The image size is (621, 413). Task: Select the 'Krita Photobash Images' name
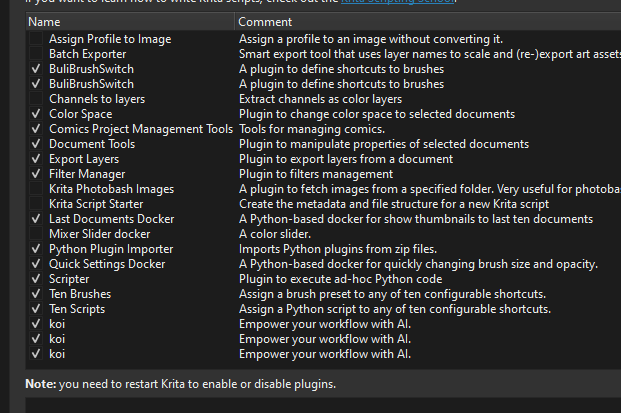click(112, 189)
